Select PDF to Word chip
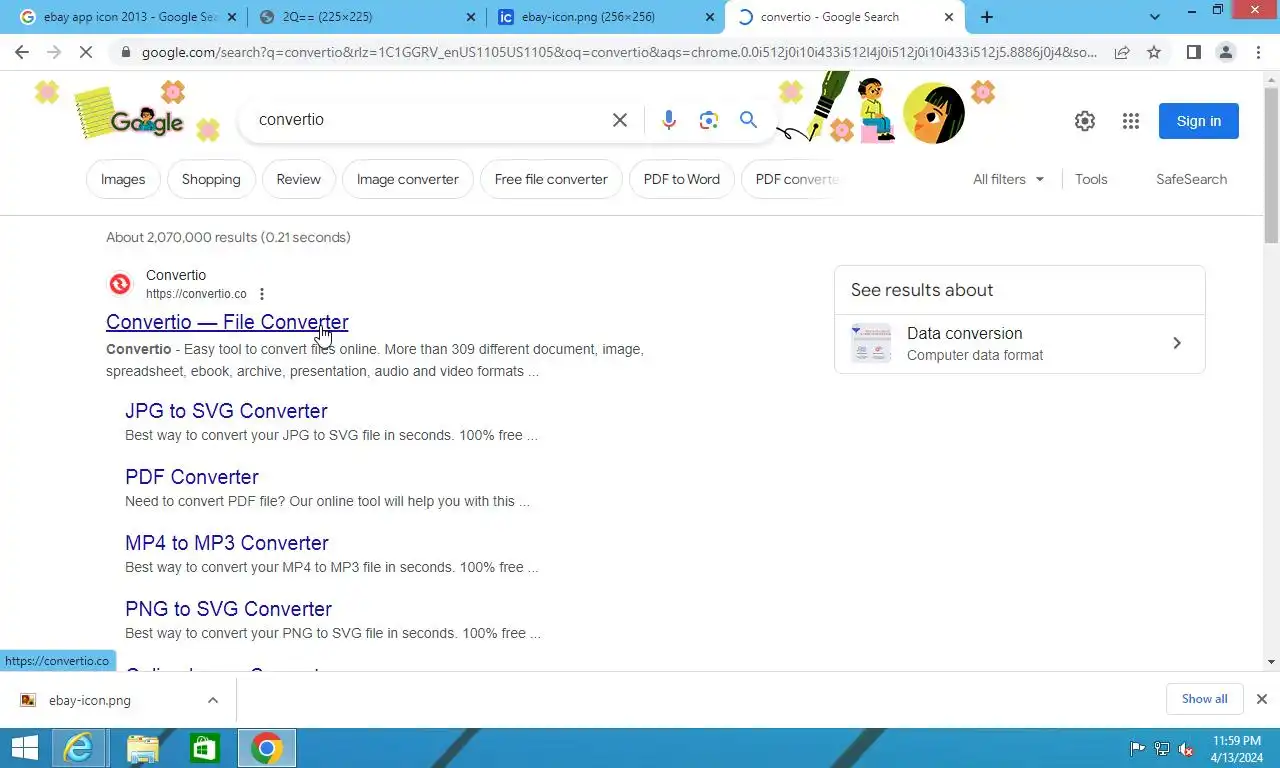This screenshot has width=1280, height=768. tap(682, 179)
